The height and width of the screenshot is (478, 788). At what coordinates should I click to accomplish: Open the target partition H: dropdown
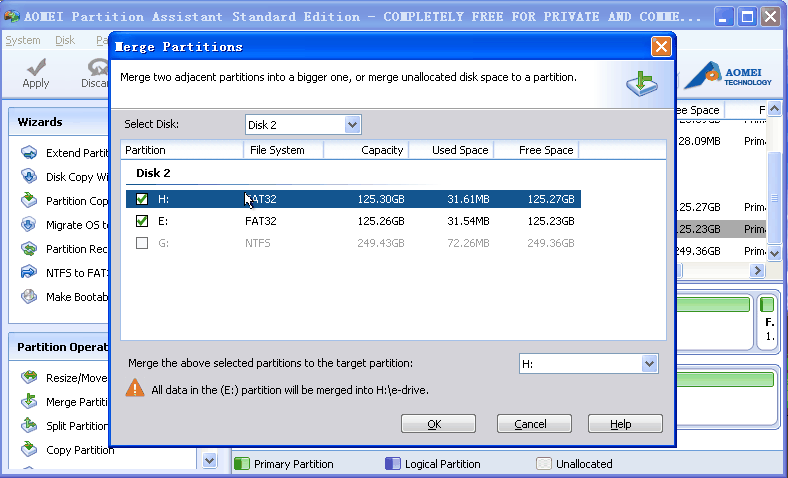649,363
